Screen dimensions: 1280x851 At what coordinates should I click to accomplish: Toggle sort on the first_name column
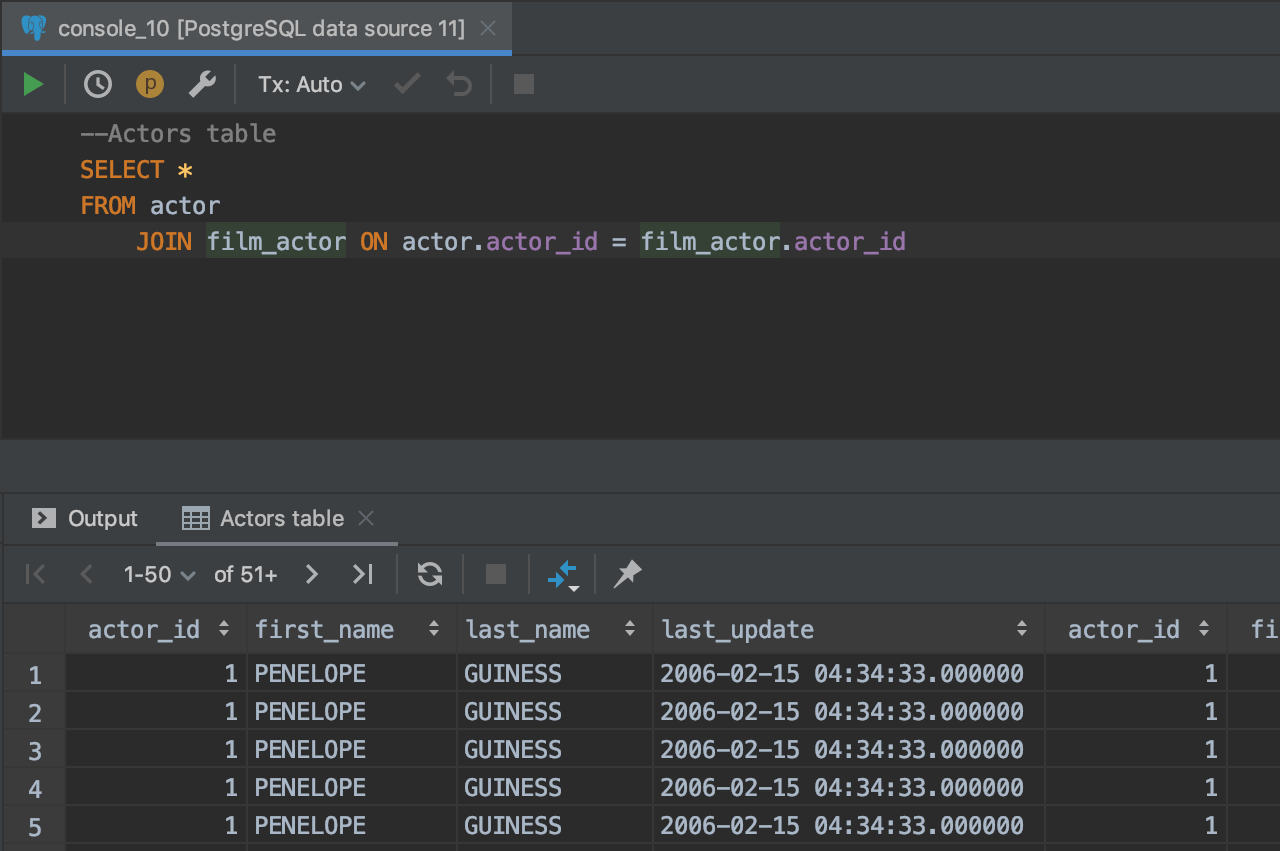click(x=433, y=629)
